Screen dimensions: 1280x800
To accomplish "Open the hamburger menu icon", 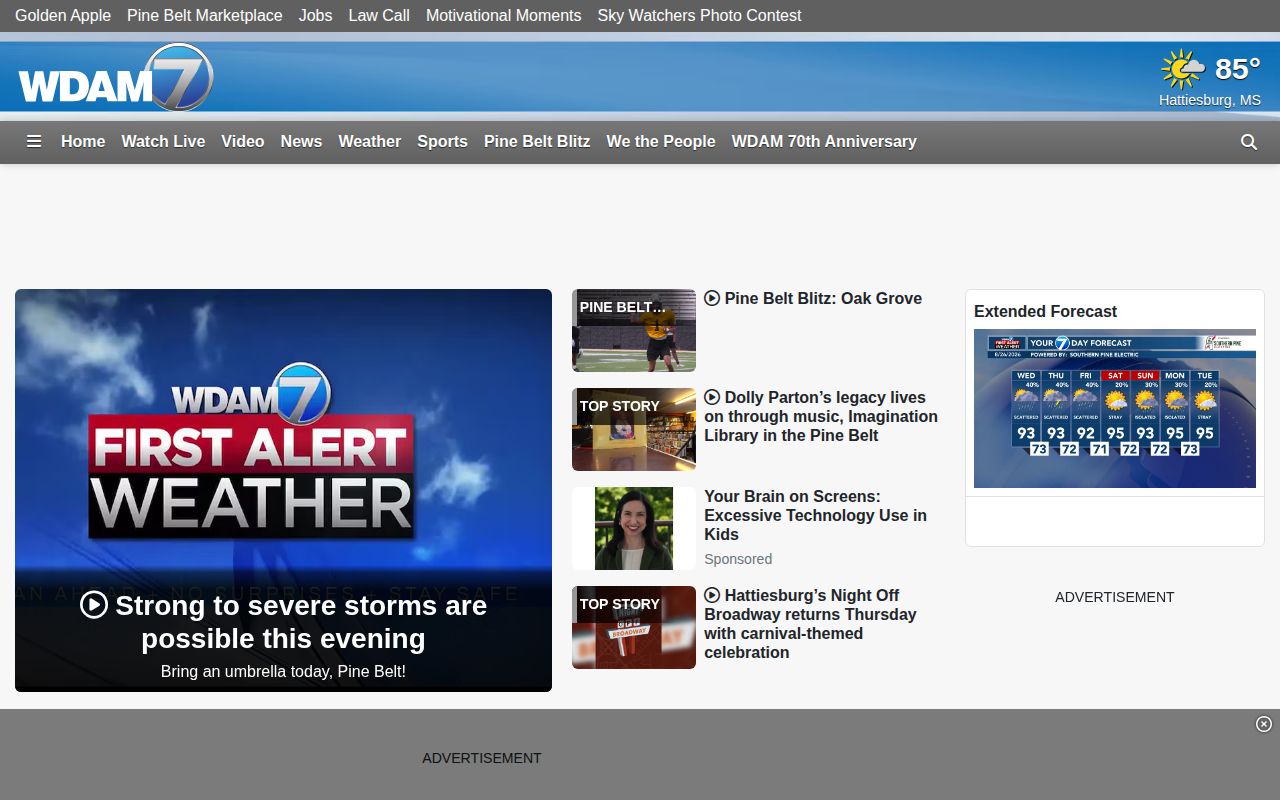I will (x=34, y=142).
